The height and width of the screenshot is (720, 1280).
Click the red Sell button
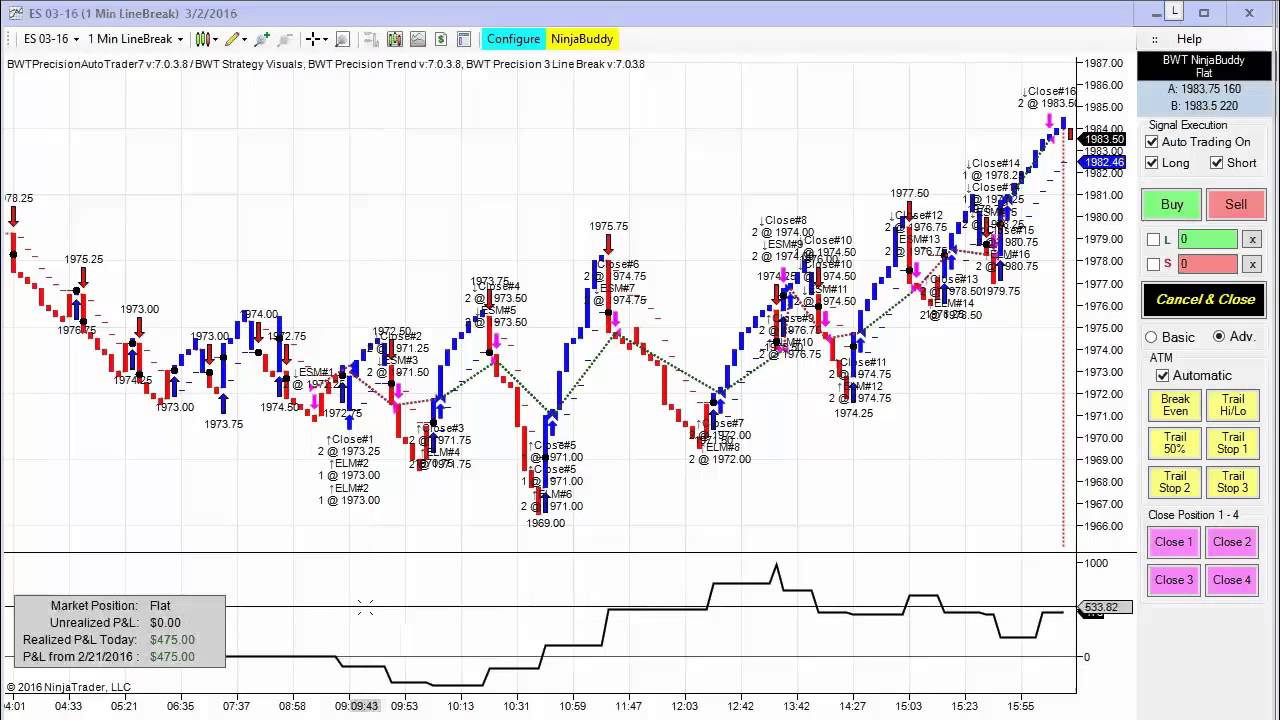coord(1236,204)
